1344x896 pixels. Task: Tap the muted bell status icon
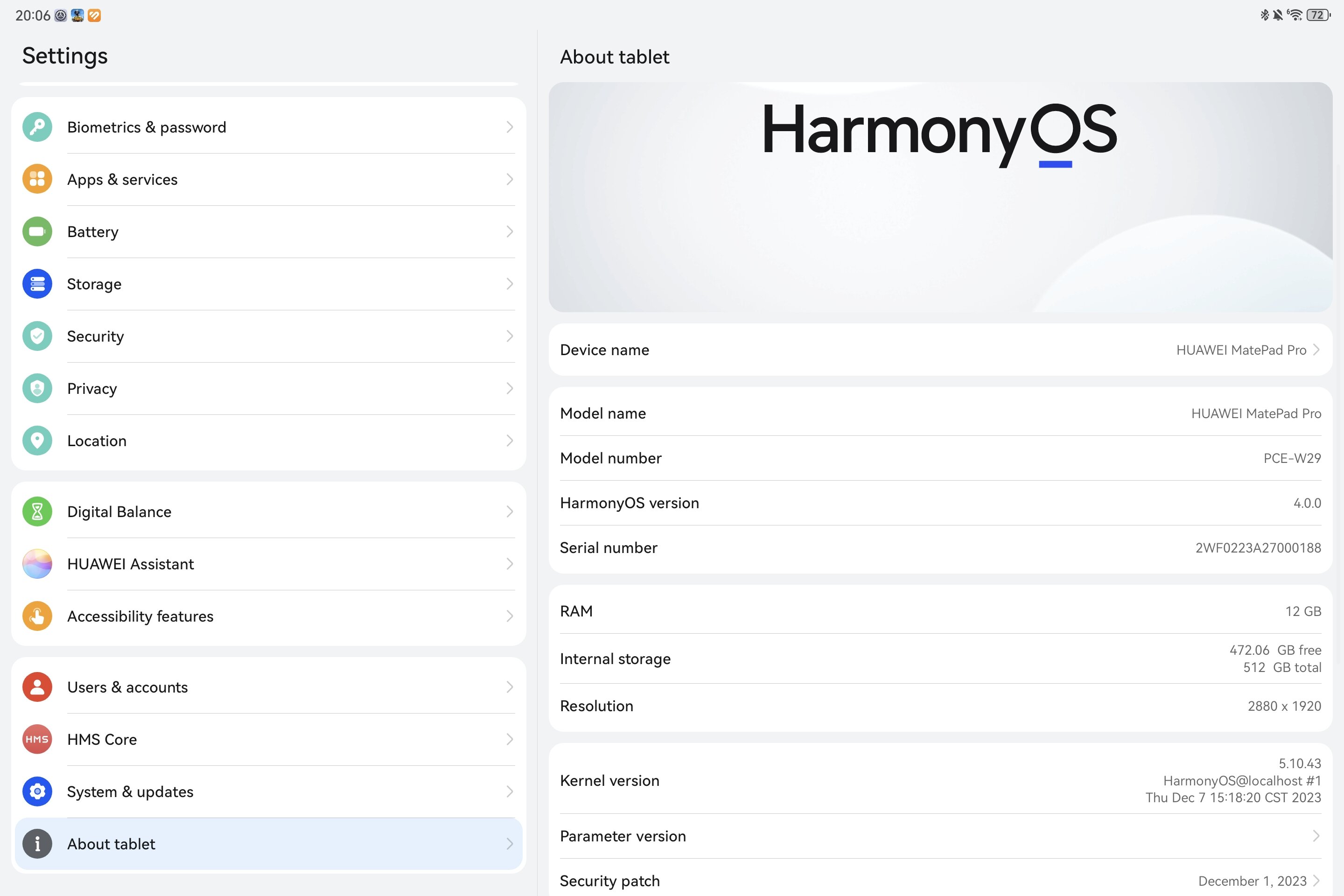[1278, 15]
